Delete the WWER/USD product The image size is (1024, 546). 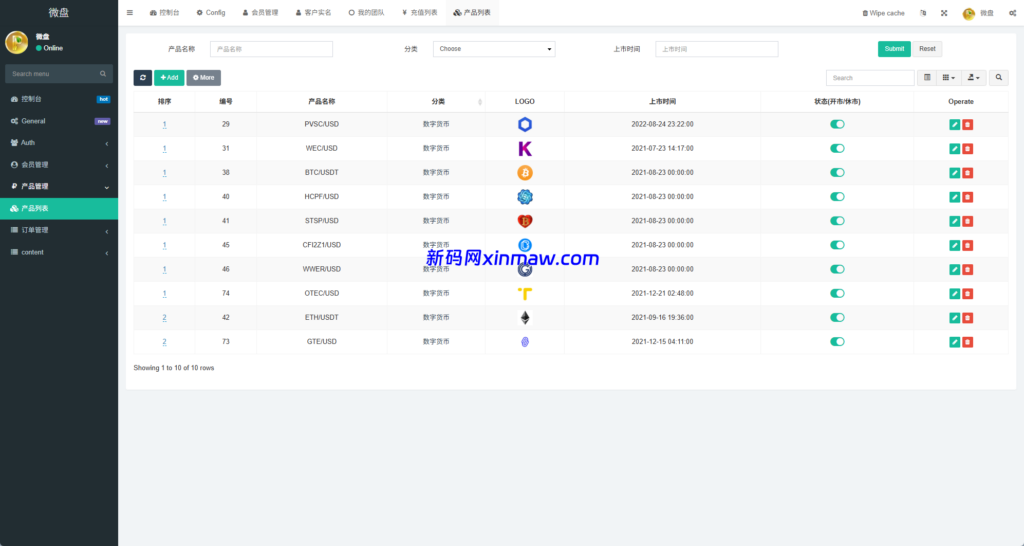coord(967,270)
